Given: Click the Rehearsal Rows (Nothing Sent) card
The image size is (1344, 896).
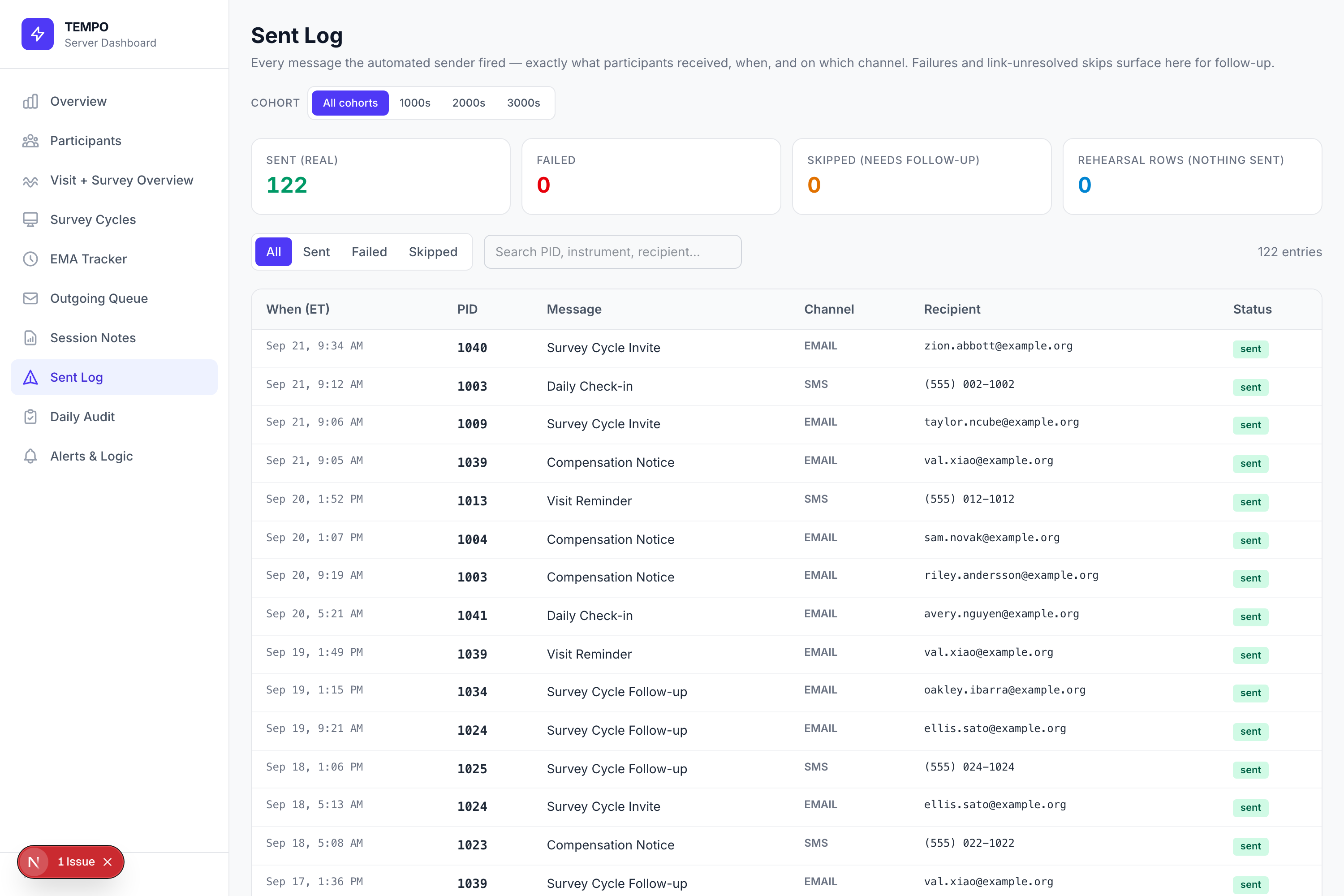Looking at the screenshot, I should pyautogui.click(x=1192, y=177).
